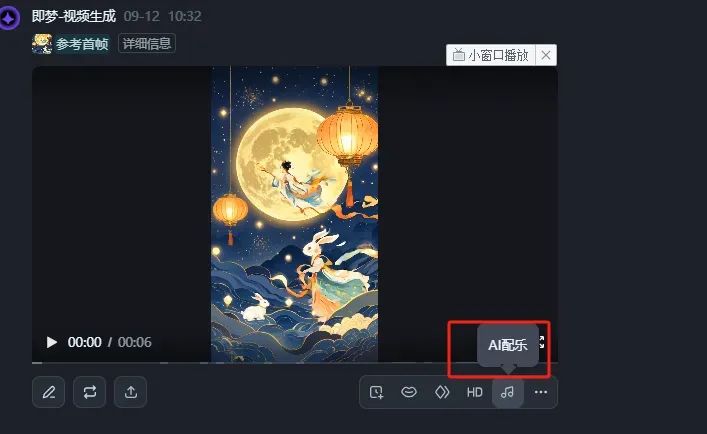Open 详细信息 details

tap(147, 43)
